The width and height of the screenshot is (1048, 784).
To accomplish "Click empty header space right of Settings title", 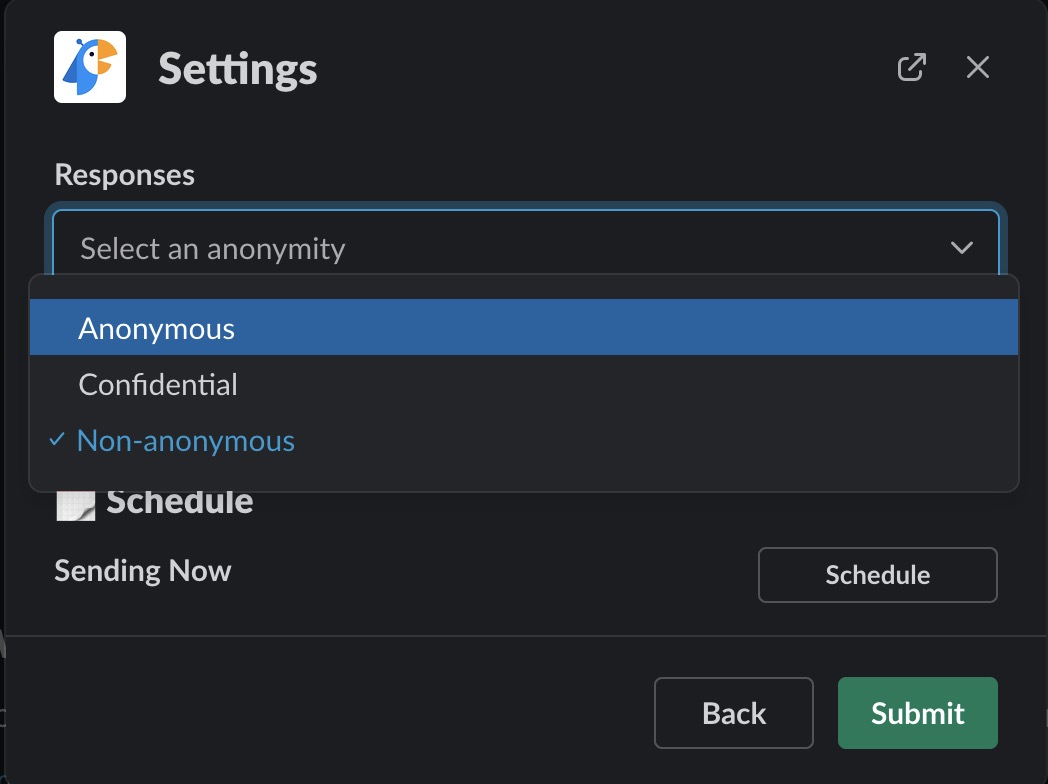I will tap(600, 69).
